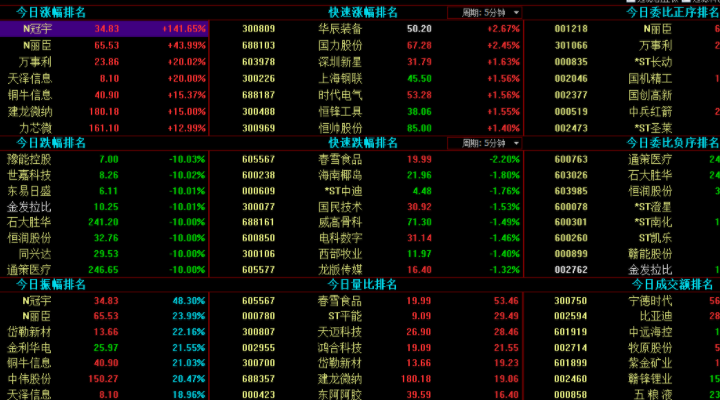Select 鸿合科技 002955 row
Screen dimensions: 720x400
366,348
